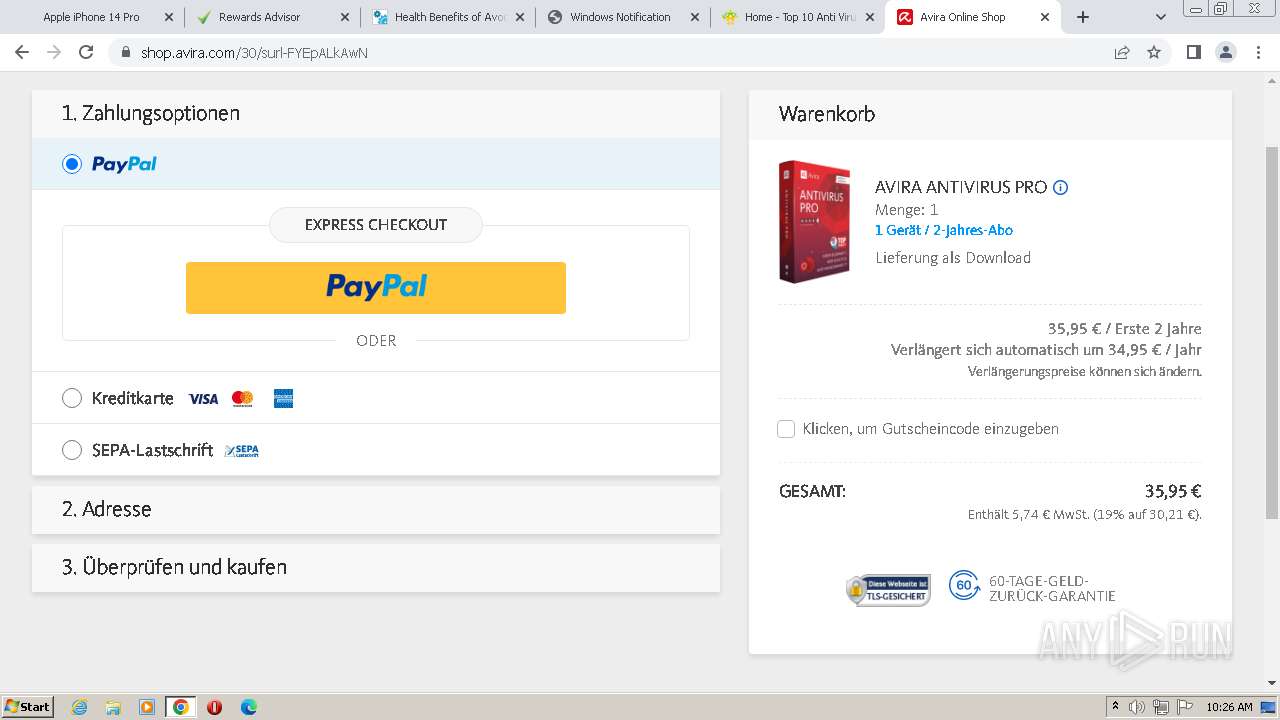Image resolution: width=1280 pixels, height=720 pixels.
Task: Open the Chrome three-dot menu
Action: coord(1259,52)
